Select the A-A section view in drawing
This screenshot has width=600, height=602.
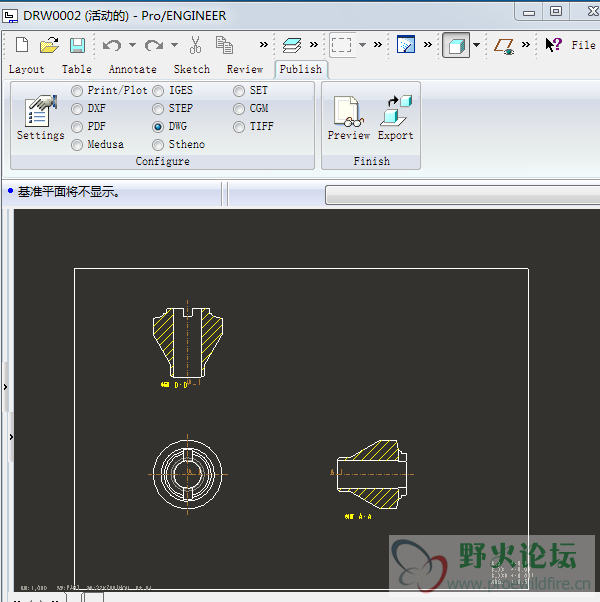pos(372,475)
